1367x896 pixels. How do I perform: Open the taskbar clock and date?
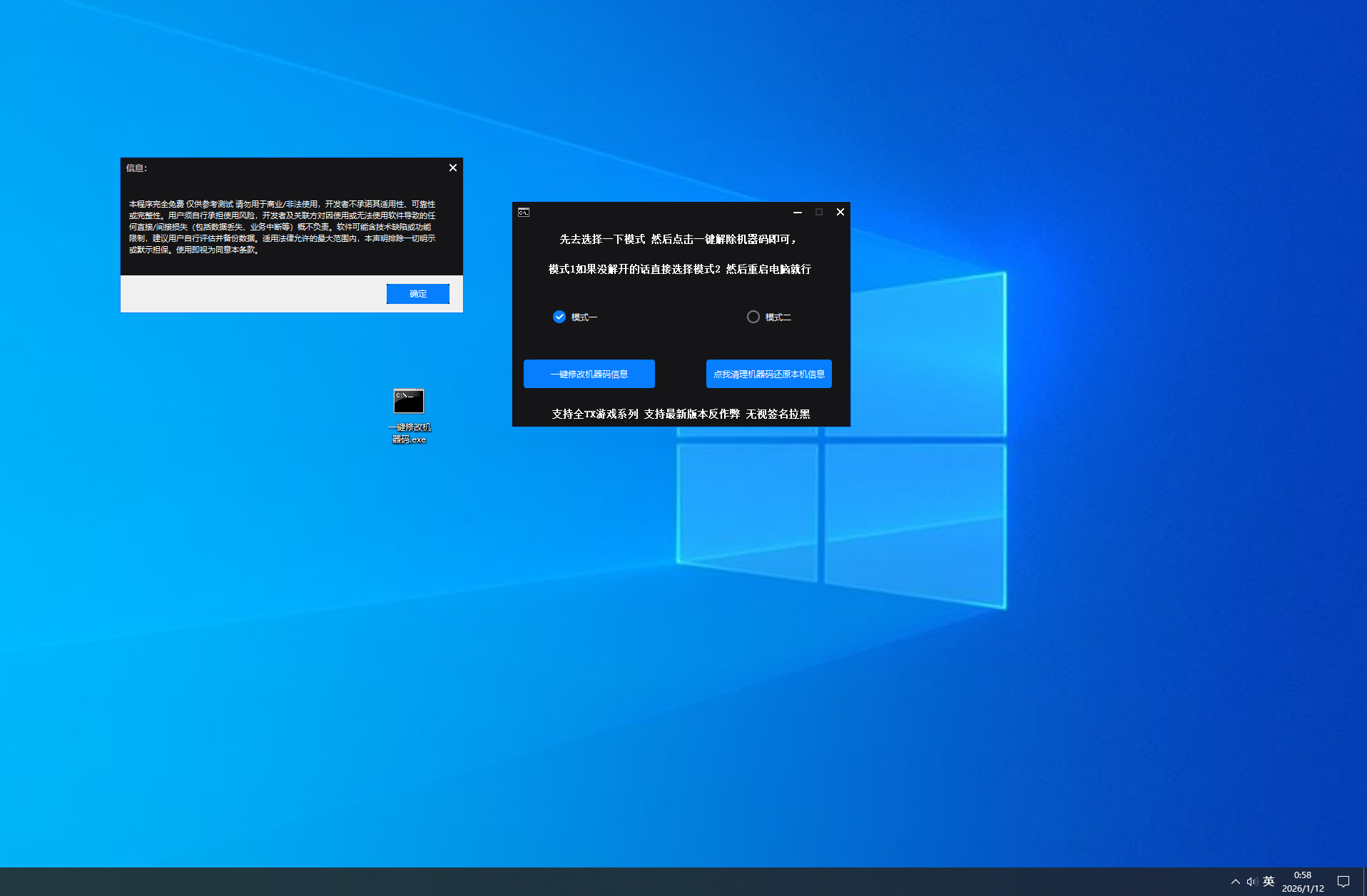pyautogui.click(x=1303, y=882)
